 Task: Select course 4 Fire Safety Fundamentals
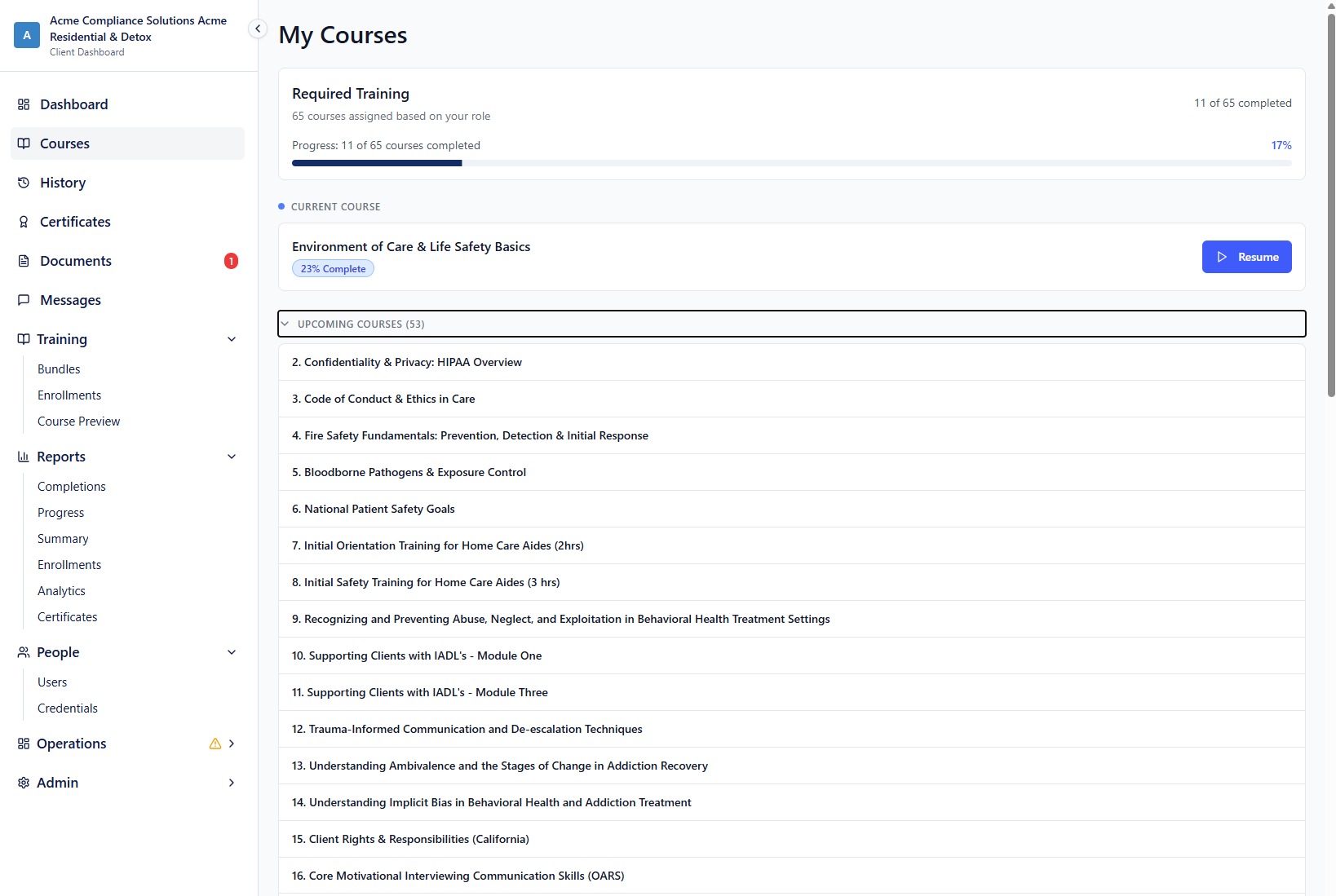(791, 435)
